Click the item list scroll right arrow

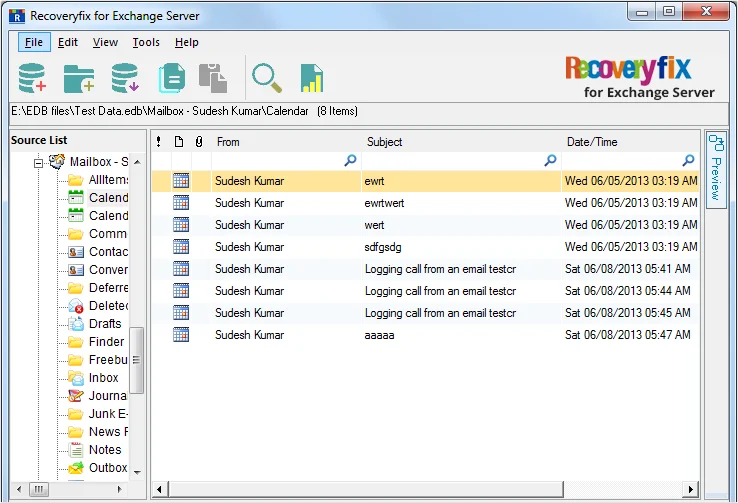coord(690,490)
